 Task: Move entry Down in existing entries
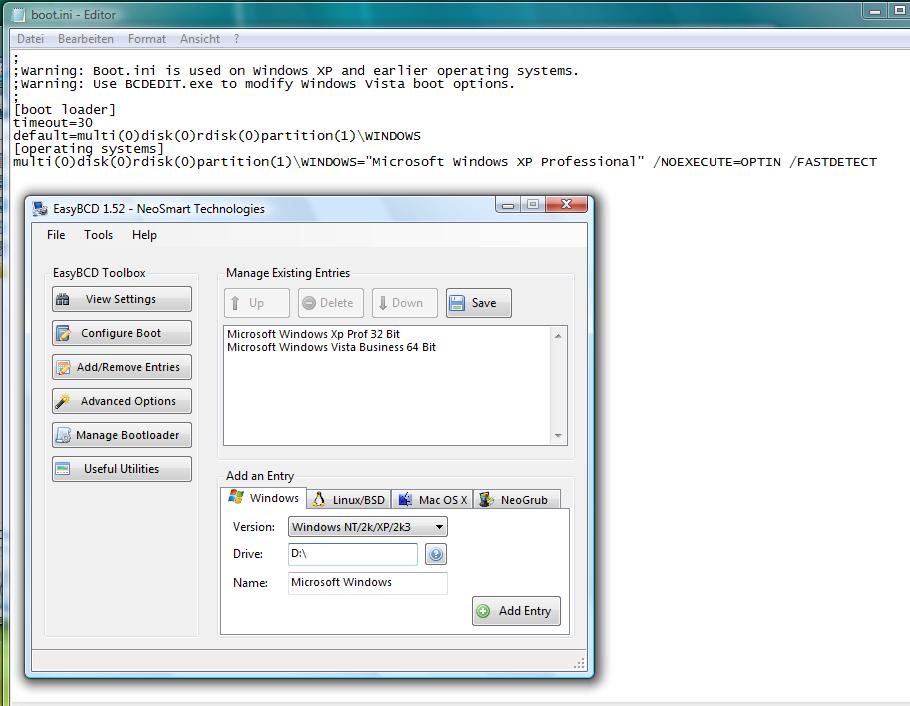pos(405,303)
